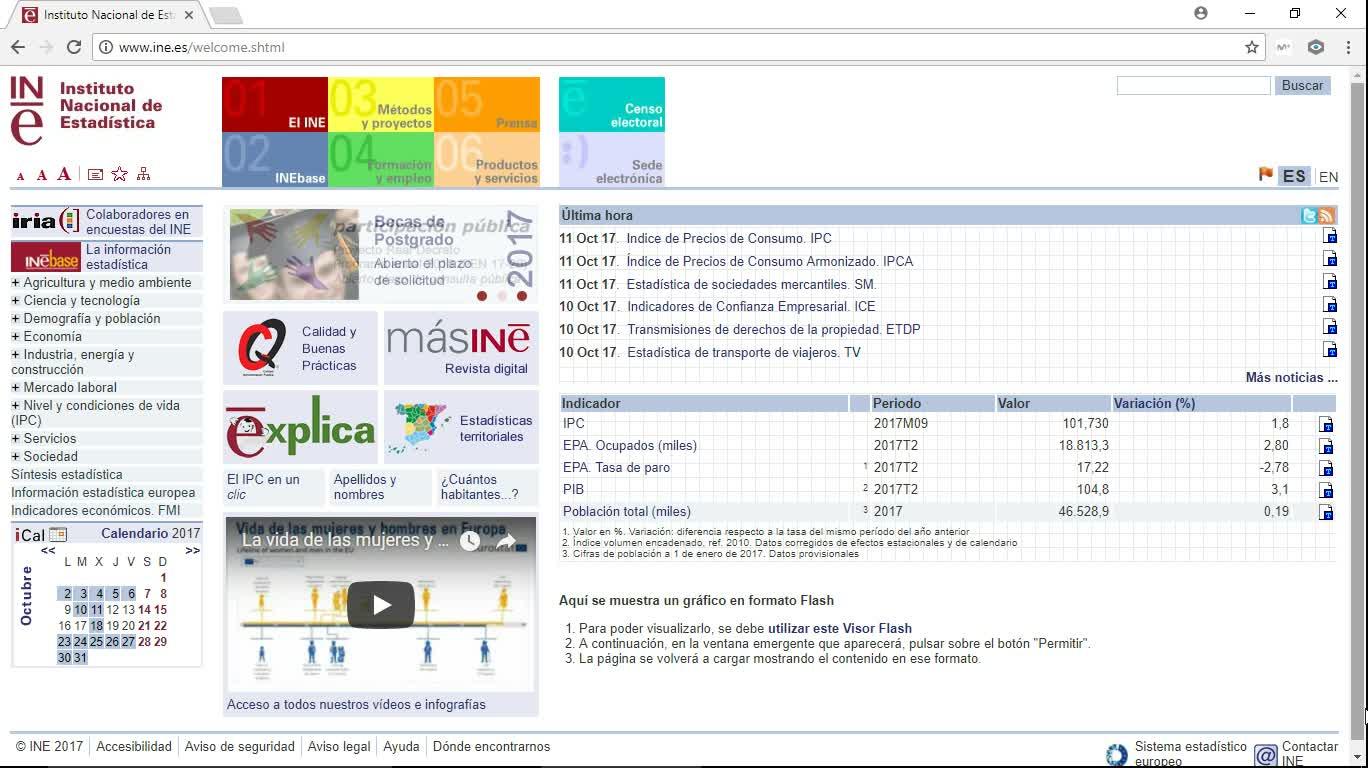Open the data icon for EPA. Ocupados row
Screen dimensions: 1368x768
coord(1326,446)
